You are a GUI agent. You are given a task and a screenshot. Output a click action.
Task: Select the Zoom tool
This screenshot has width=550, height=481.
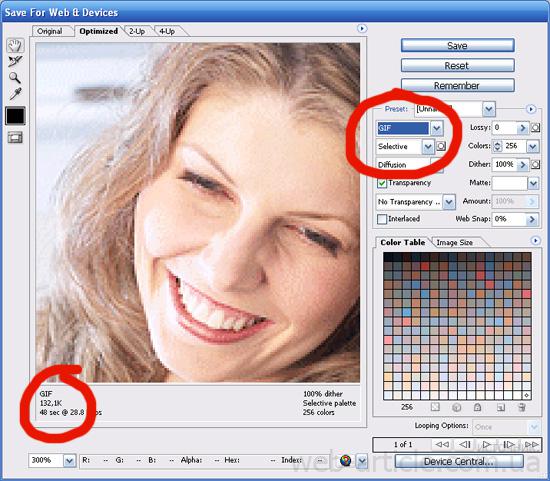click(15, 78)
